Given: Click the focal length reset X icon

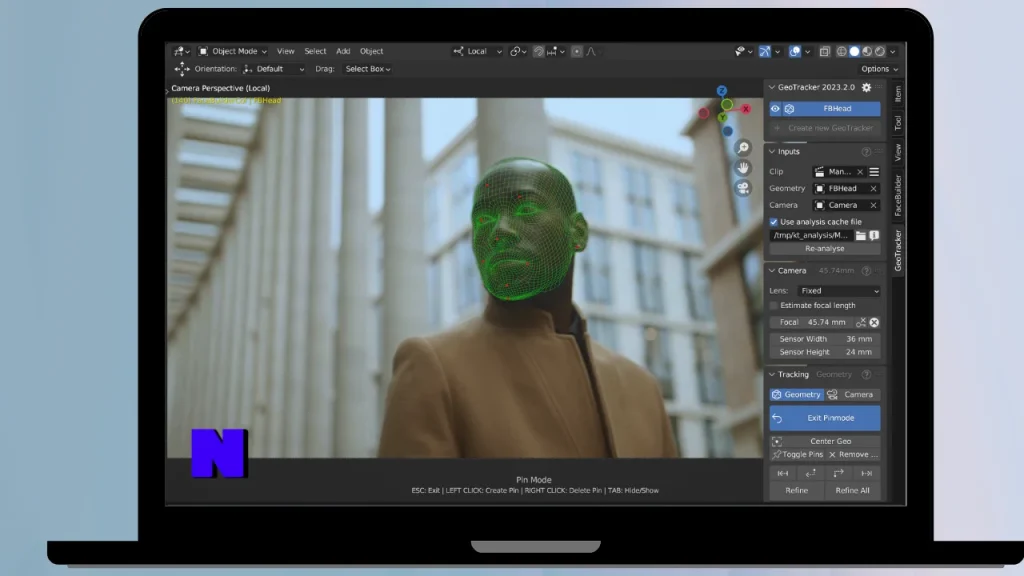Looking at the screenshot, I should 874,322.
